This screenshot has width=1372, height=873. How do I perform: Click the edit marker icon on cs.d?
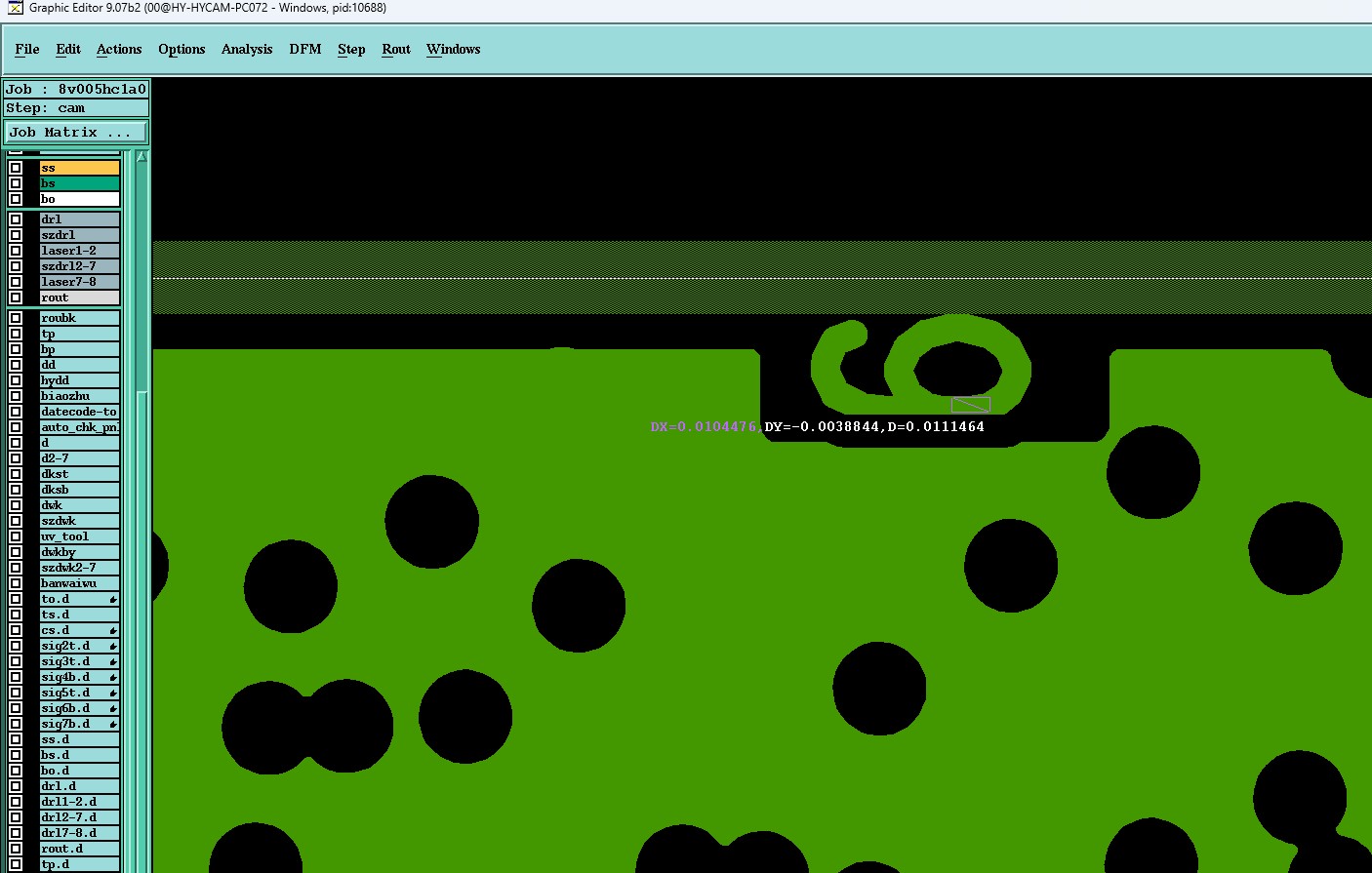[x=113, y=630]
